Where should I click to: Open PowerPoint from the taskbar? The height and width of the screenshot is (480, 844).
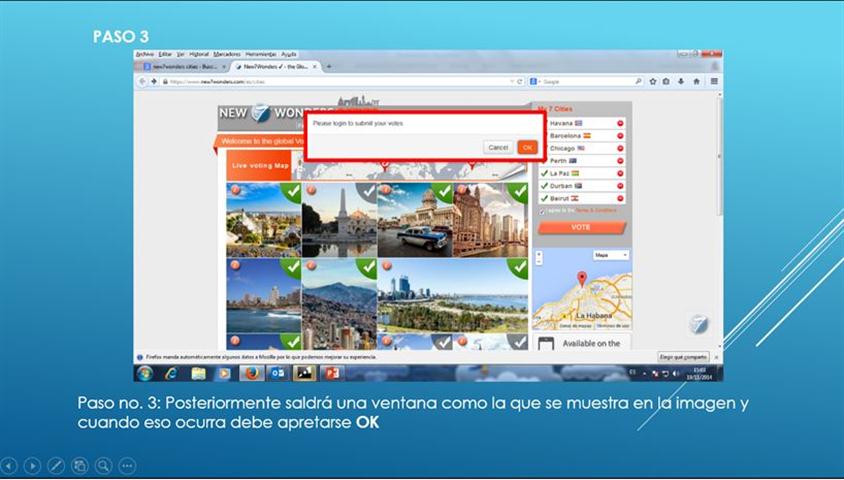point(332,373)
